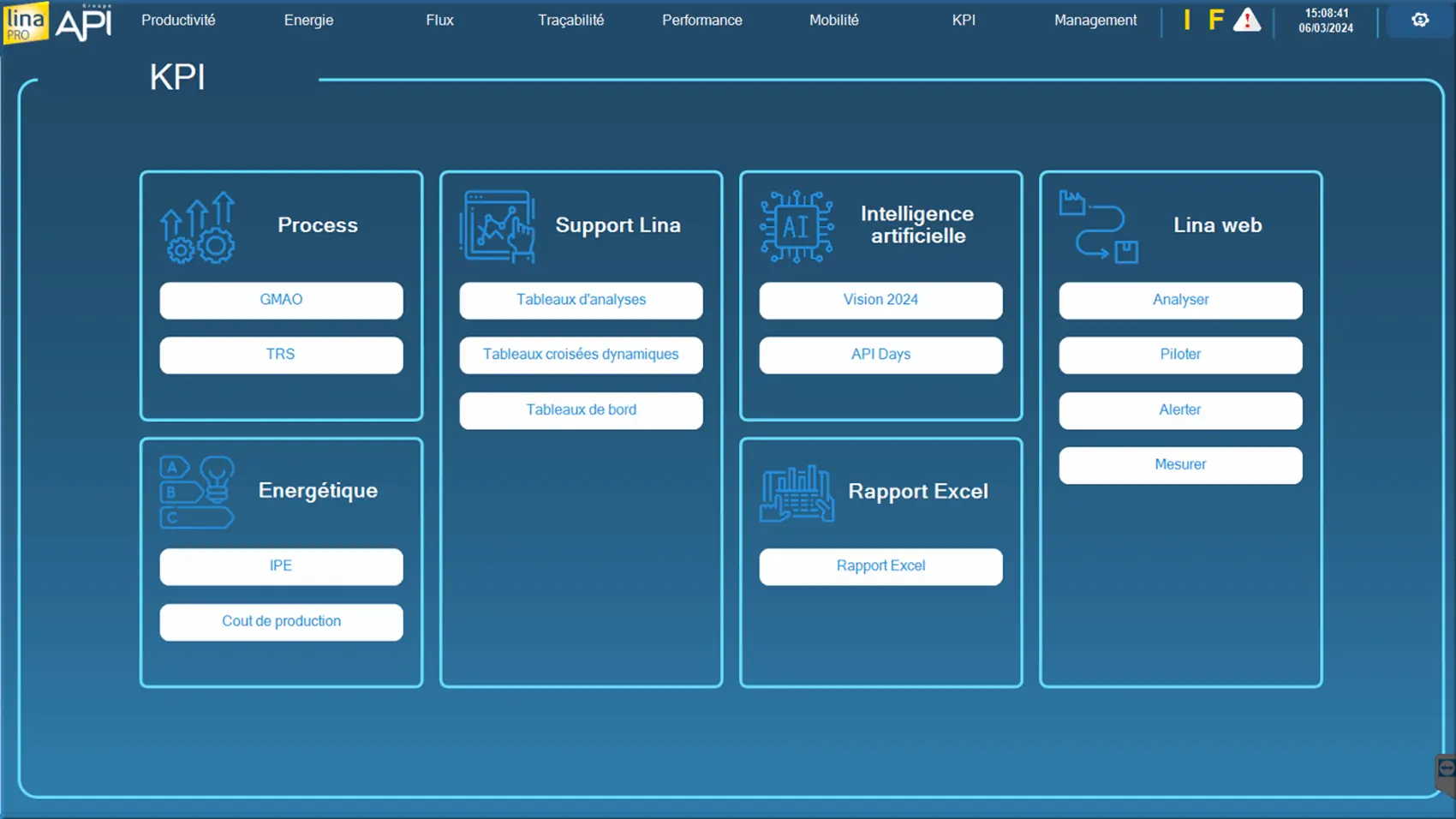Click the yellow F indicator
The height and width of the screenshot is (819, 1456).
1215,20
